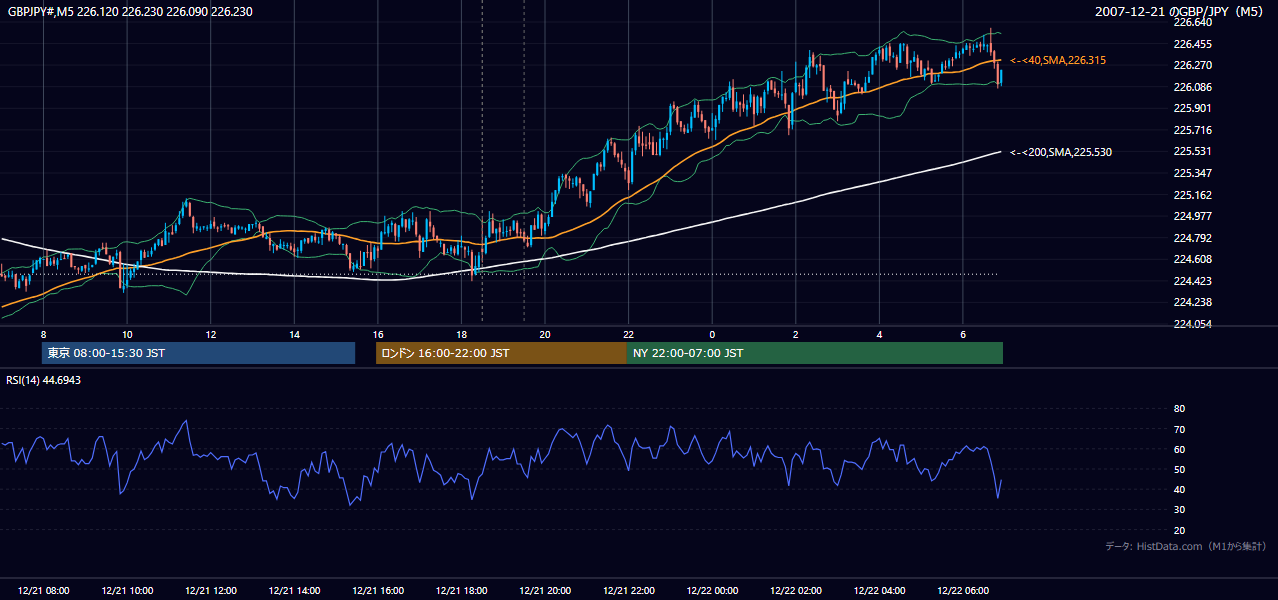Image resolution: width=1278 pixels, height=600 pixels.
Task: Click the Tokyo session bar 東京 08:00-15:30 JST
Action: 198,353
